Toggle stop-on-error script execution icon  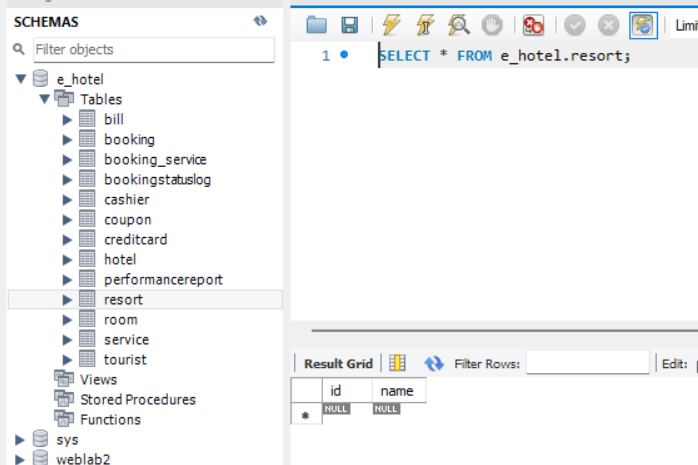(x=533, y=25)
